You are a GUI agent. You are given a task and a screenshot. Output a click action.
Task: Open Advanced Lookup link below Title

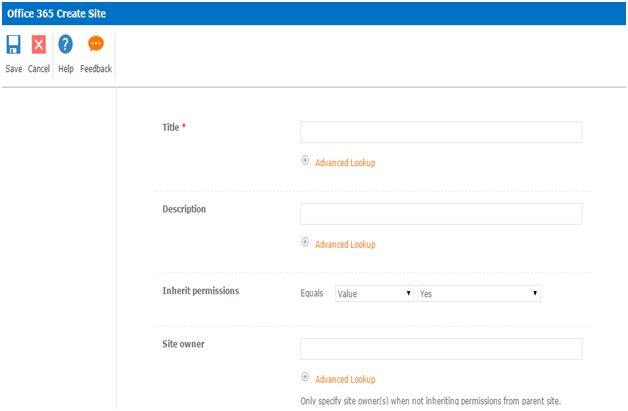tap(345, 163)
